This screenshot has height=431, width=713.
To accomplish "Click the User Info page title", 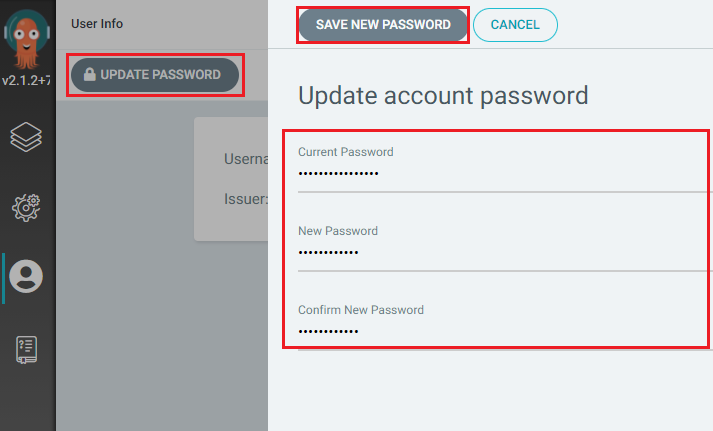I will [x=97, y=23].
